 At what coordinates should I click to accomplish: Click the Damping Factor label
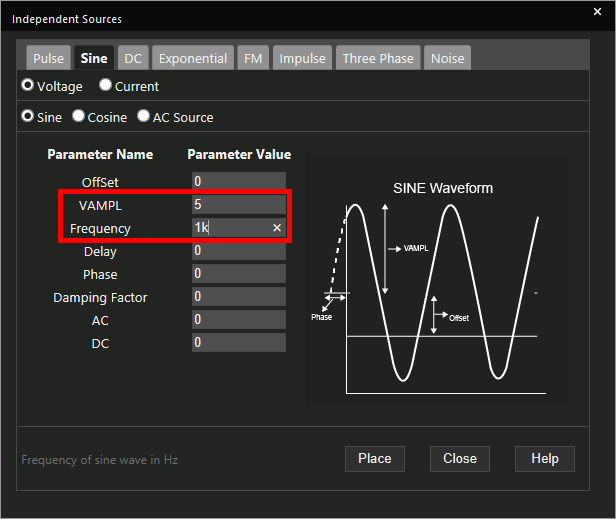(100, 297)
